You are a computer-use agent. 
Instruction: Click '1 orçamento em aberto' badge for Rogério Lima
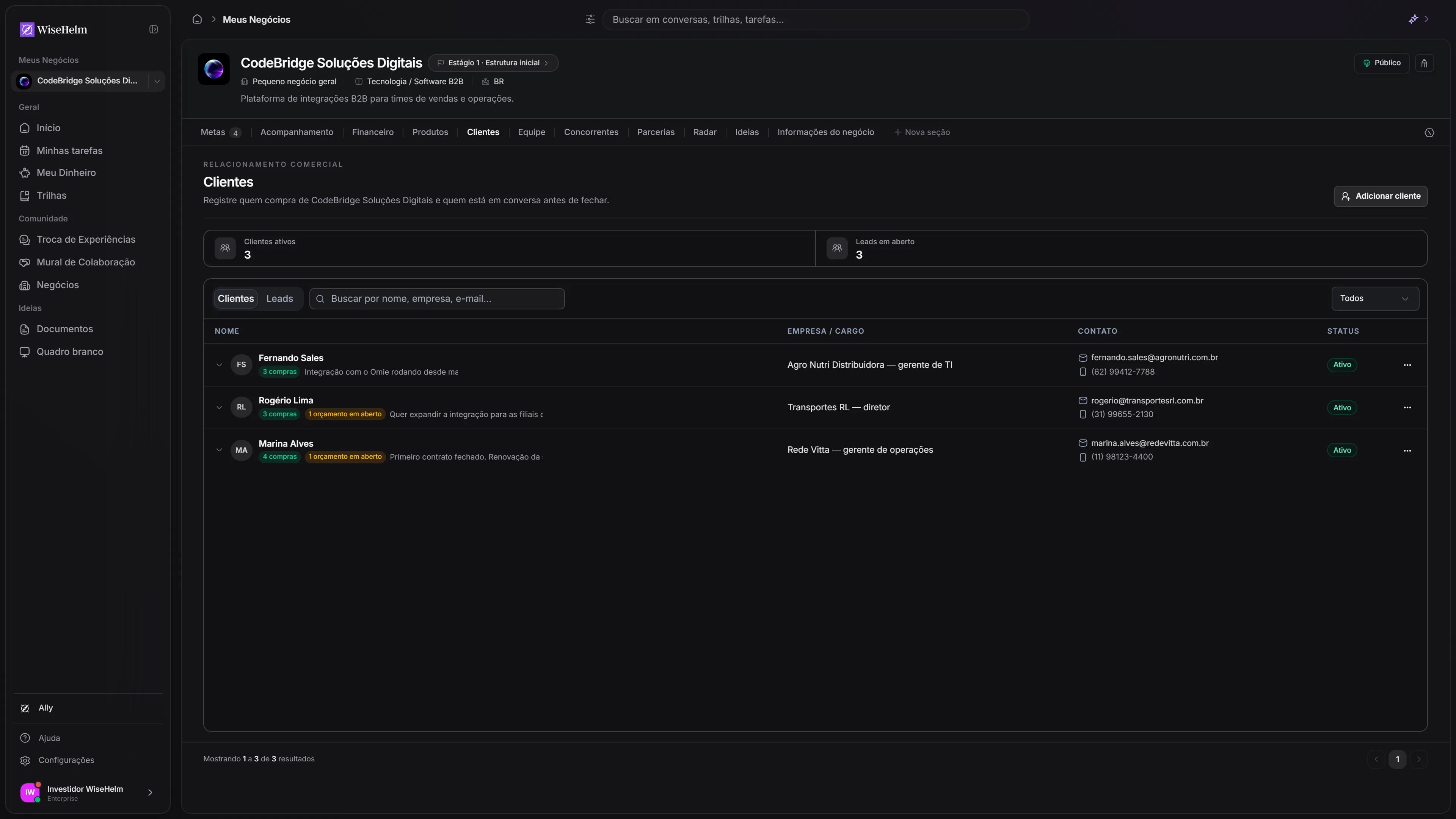coord(345,414)
